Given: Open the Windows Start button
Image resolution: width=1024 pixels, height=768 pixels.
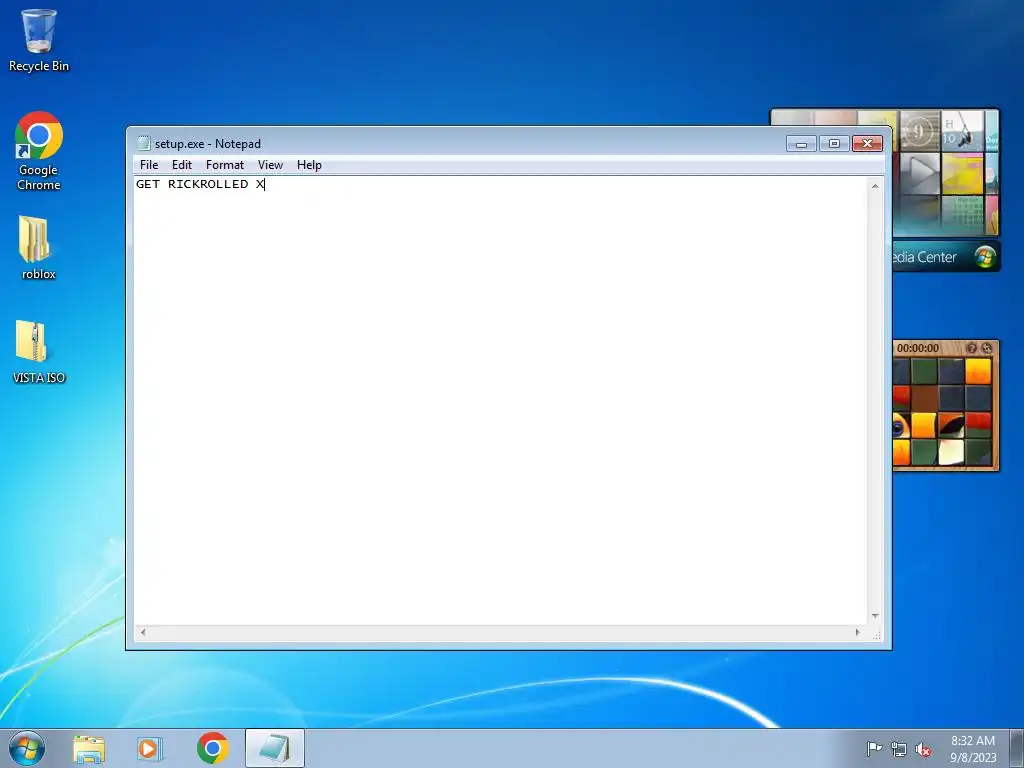Looking at the screenshot, I should tap(27, 748).
